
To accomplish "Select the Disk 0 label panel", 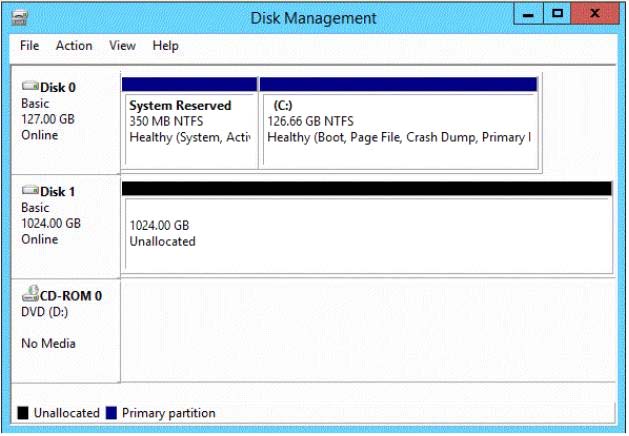I will 65,121.
